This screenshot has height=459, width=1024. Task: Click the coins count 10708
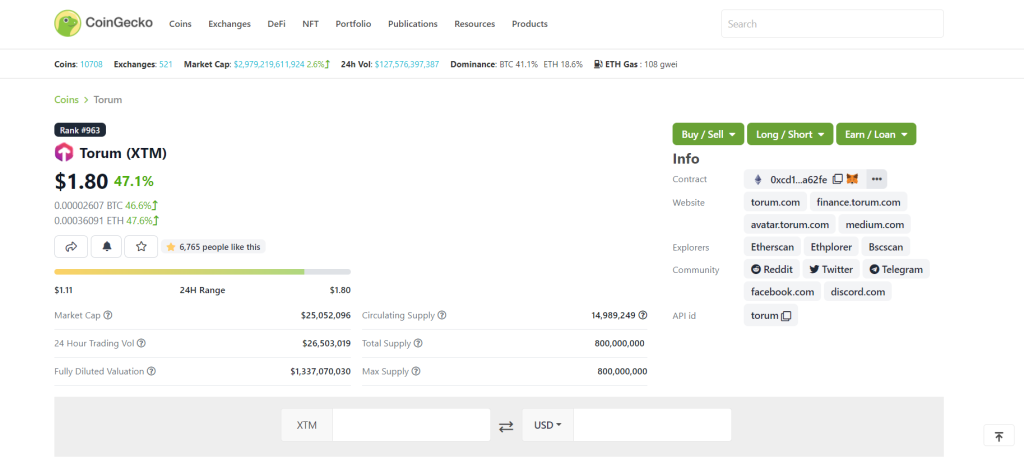coord(91,64)
